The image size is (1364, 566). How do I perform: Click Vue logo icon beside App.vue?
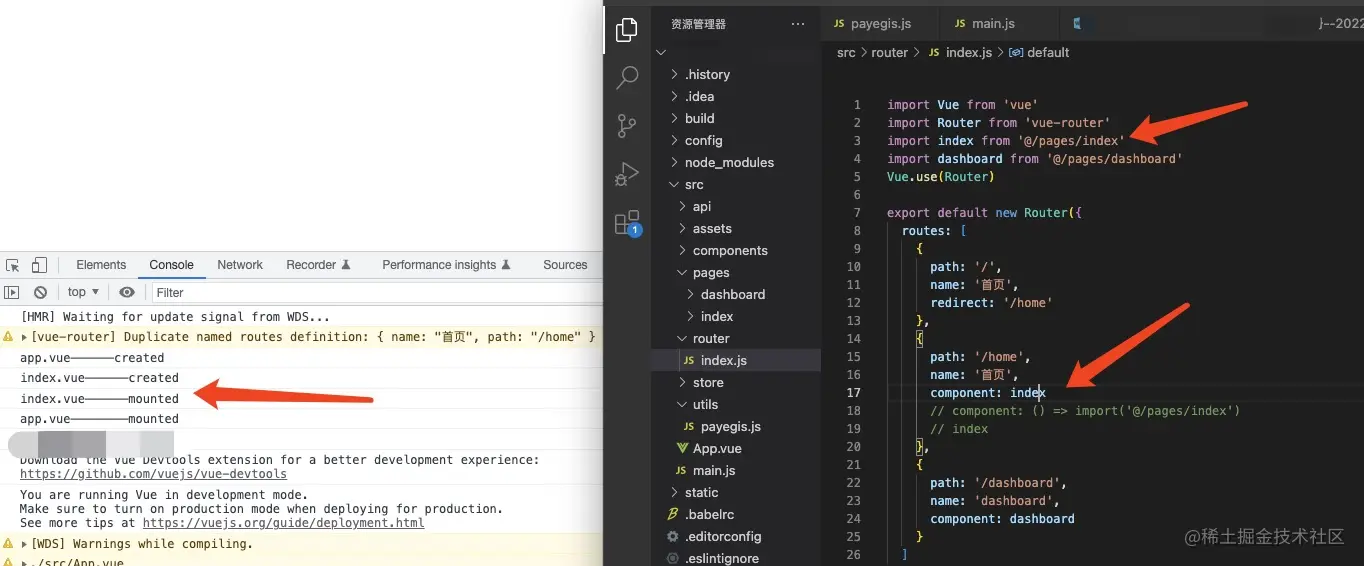683,448
